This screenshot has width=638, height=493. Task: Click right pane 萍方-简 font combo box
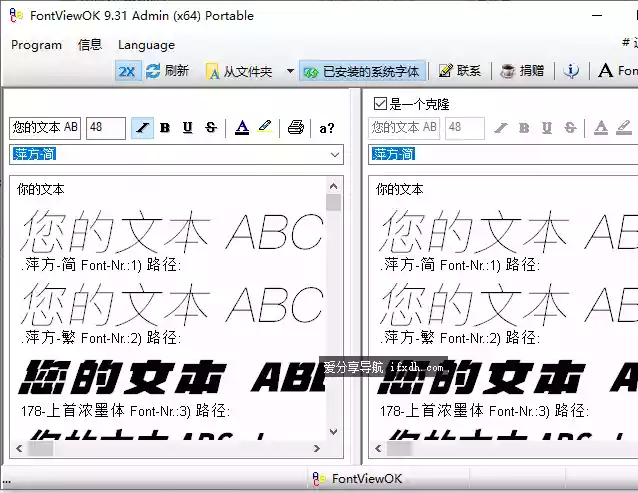(503, 155)
